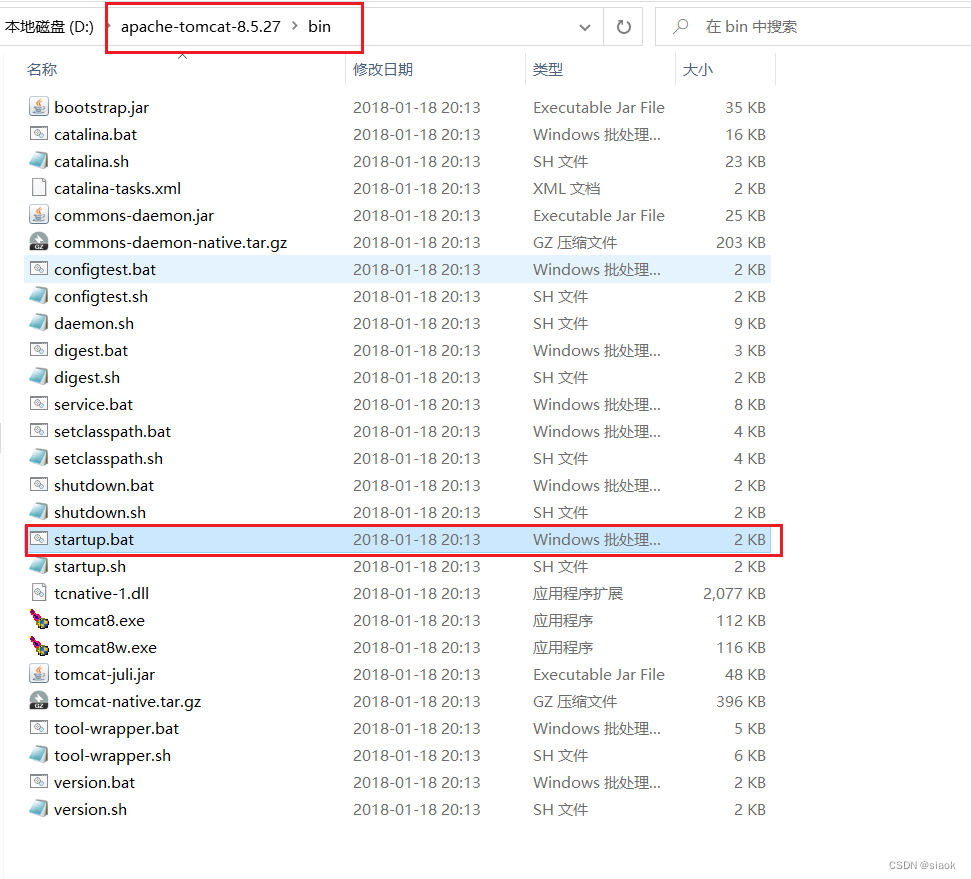Click the digest.sh file icon

(x=38, y=377)
